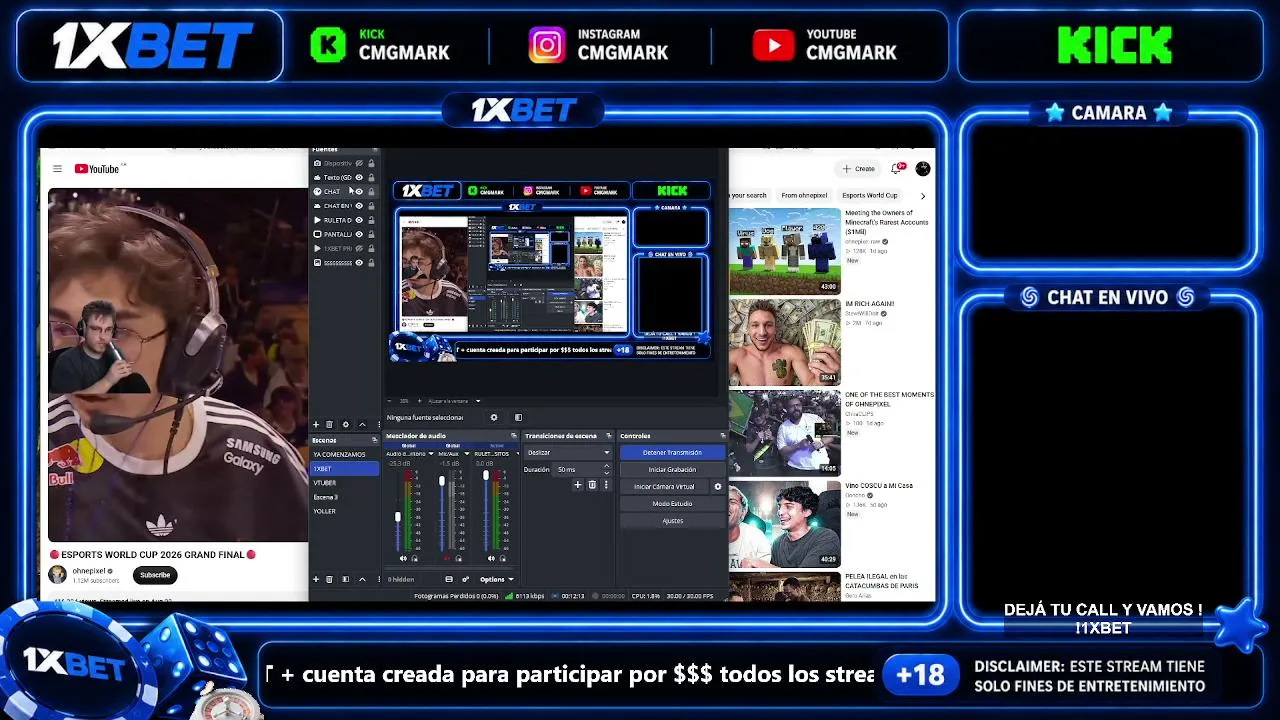
Task: Undock the Escenas panel
Action: pos(374,440)
